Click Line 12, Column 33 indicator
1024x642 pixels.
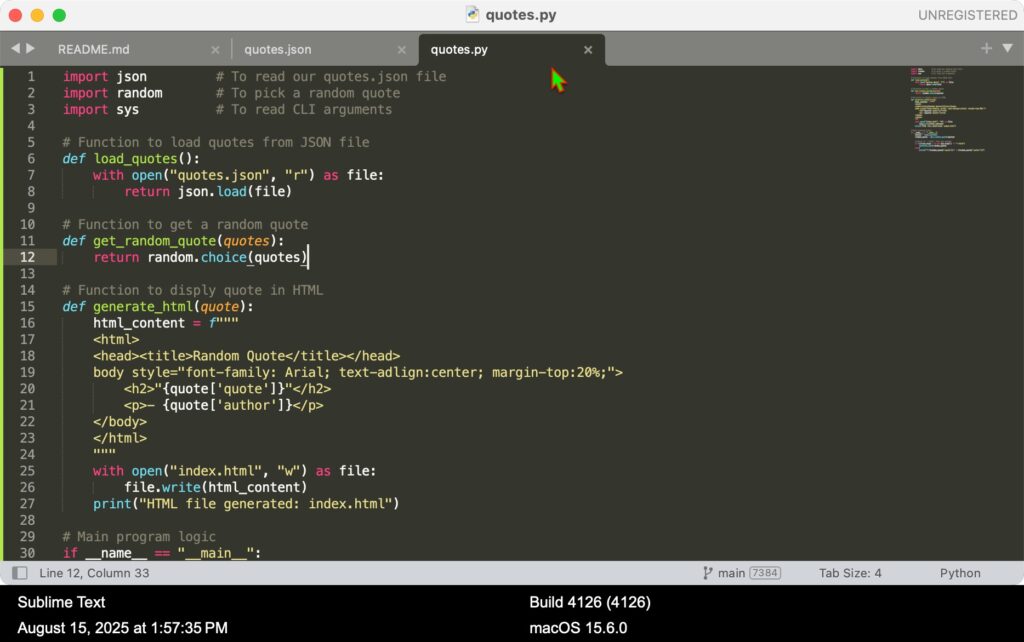pos(93,573)
